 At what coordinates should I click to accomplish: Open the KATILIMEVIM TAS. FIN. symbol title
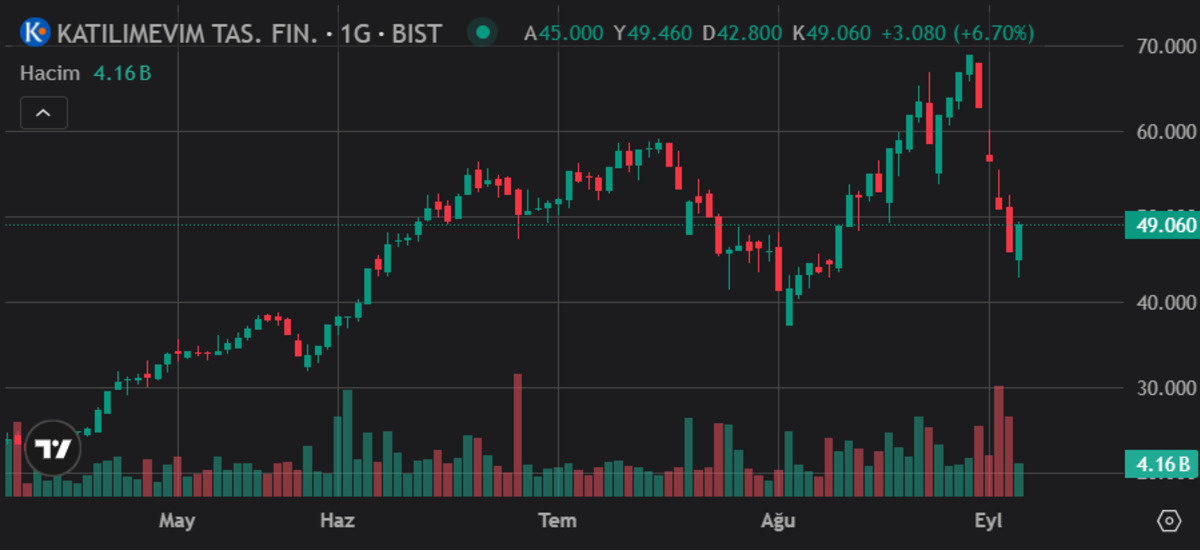tap(249, 33)
